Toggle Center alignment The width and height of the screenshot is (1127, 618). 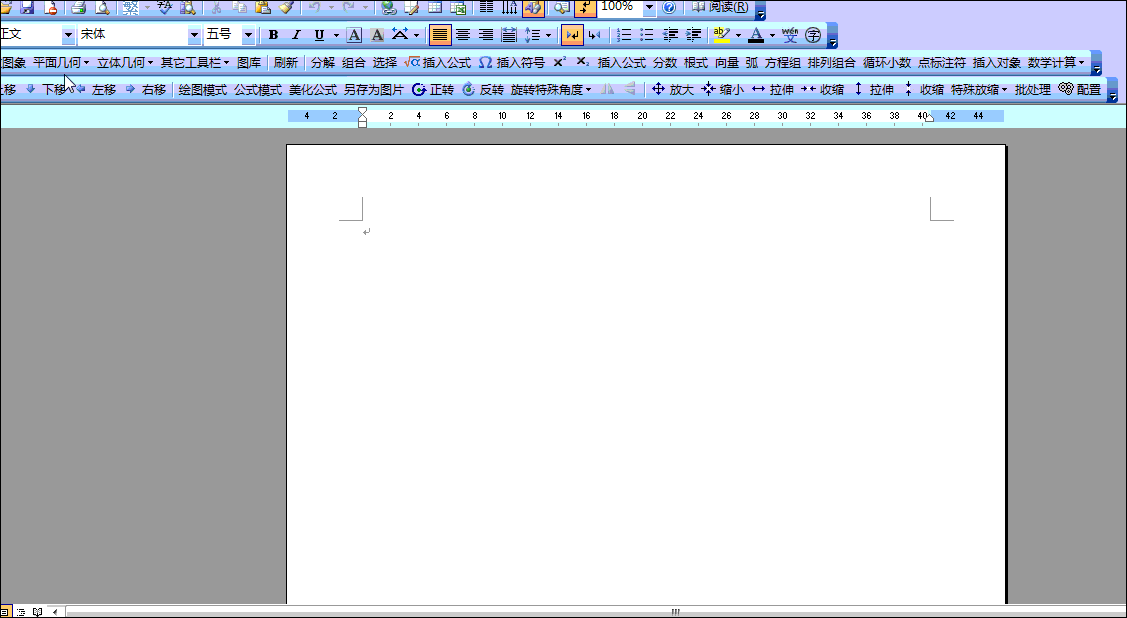[463, 34]
